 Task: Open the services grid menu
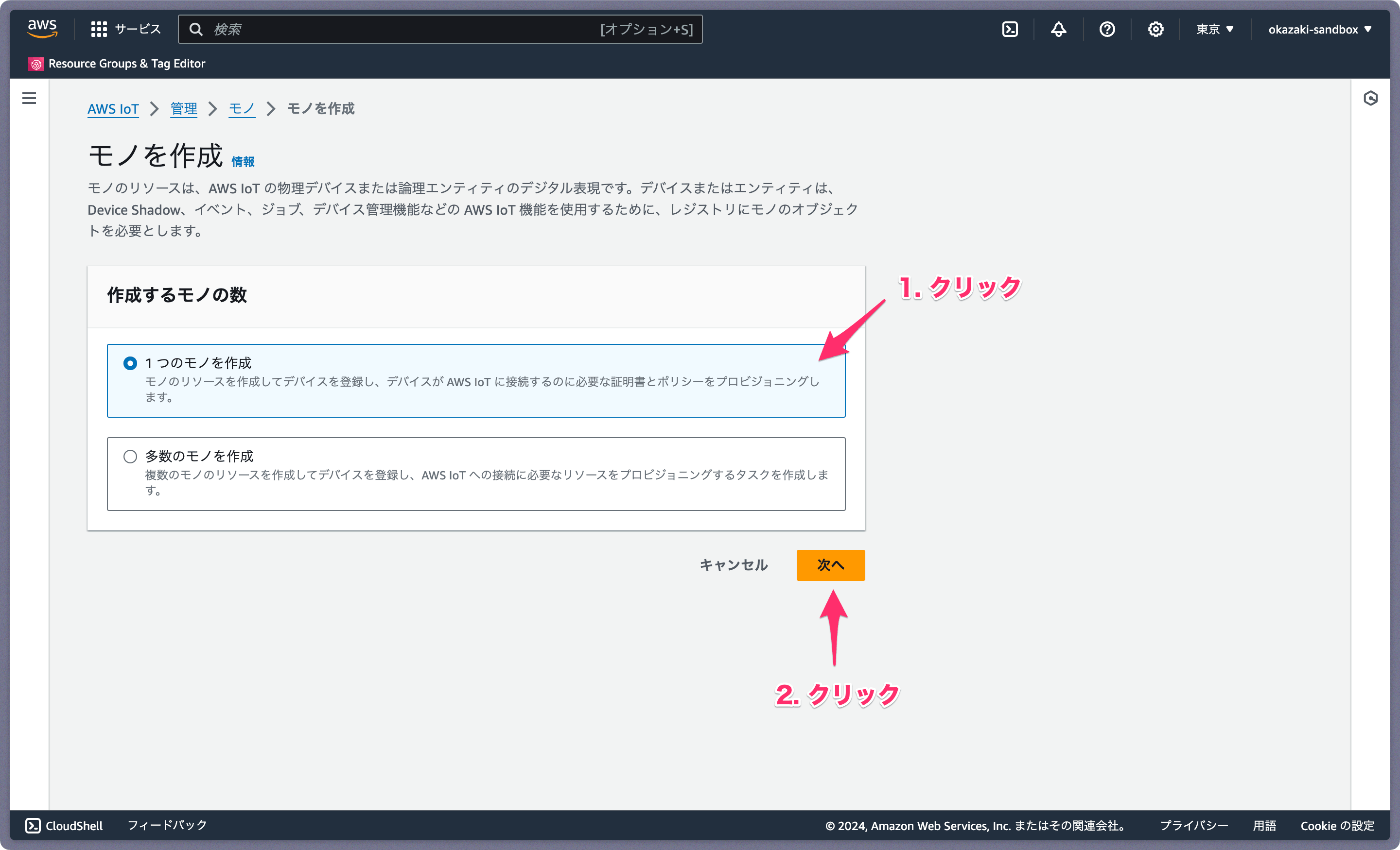click(99, 29)
